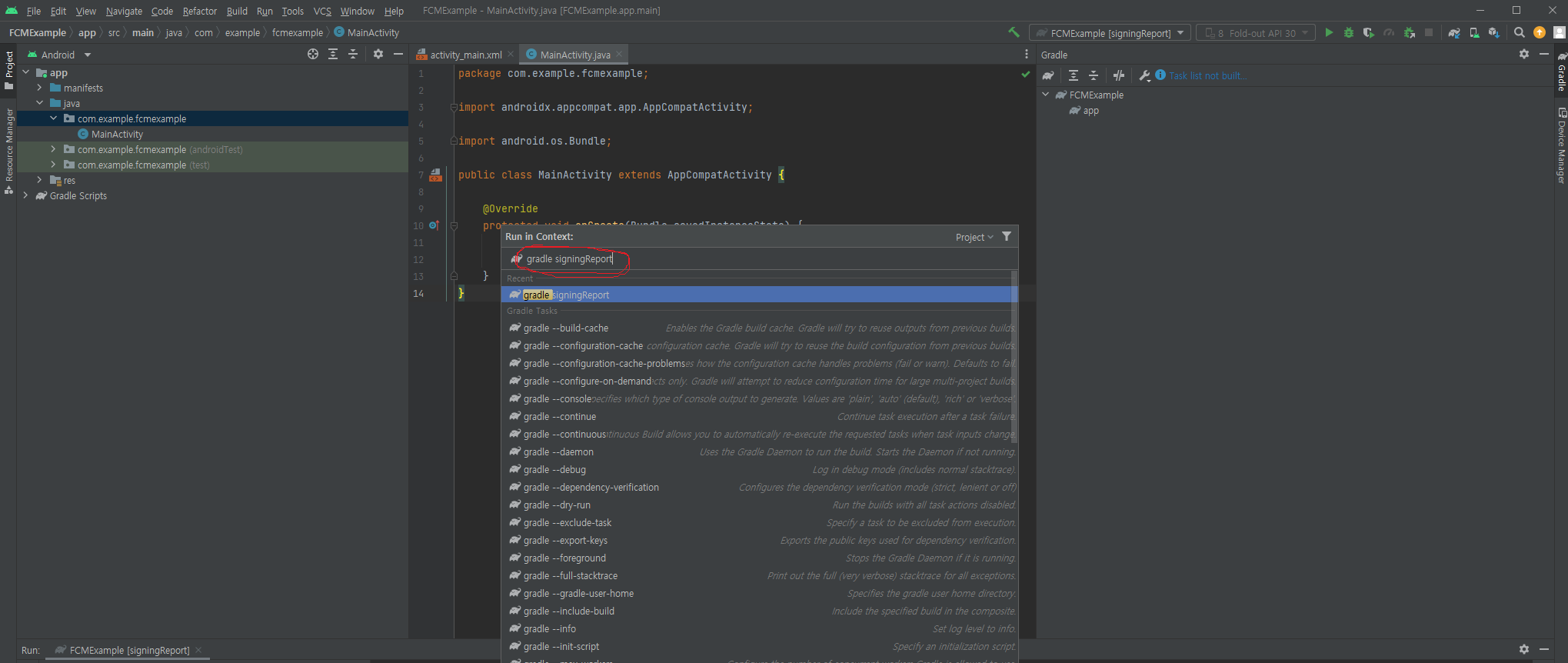
Task: Click the Run in Context command input field
Action: click(759, 259)
